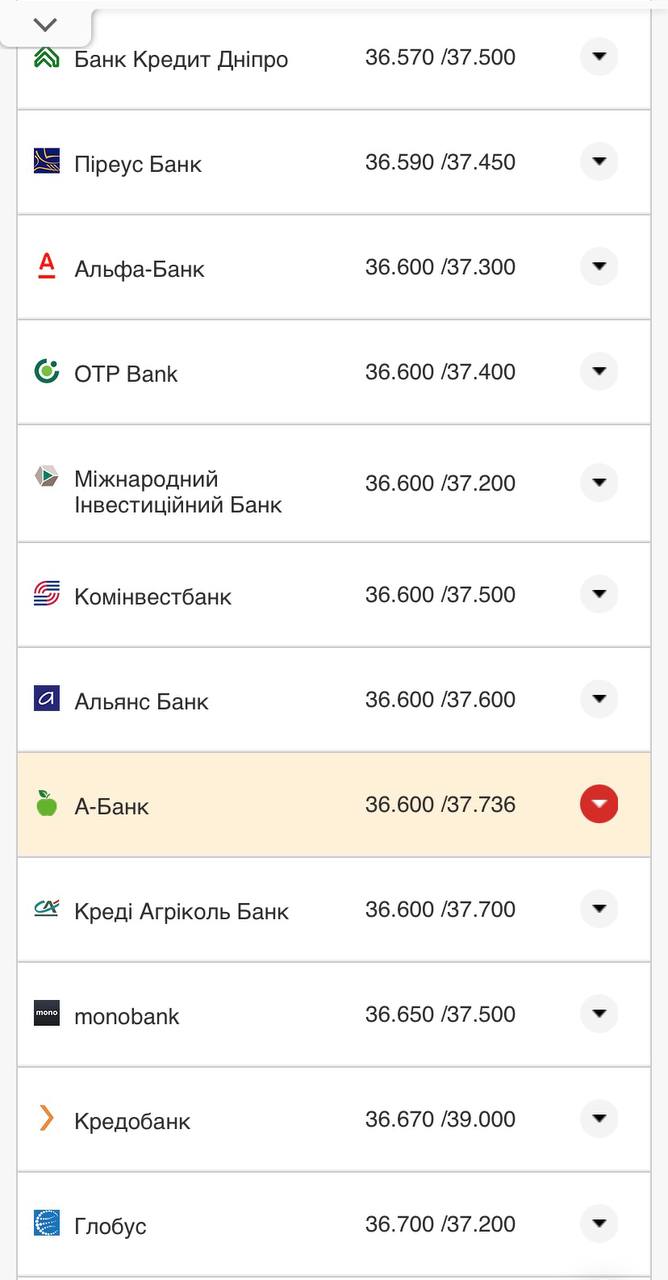The width and height of the screenshot is (668, 1280).
Task: Click the orange Кредобанк arrow logo
Action: tap(44, 1120)
